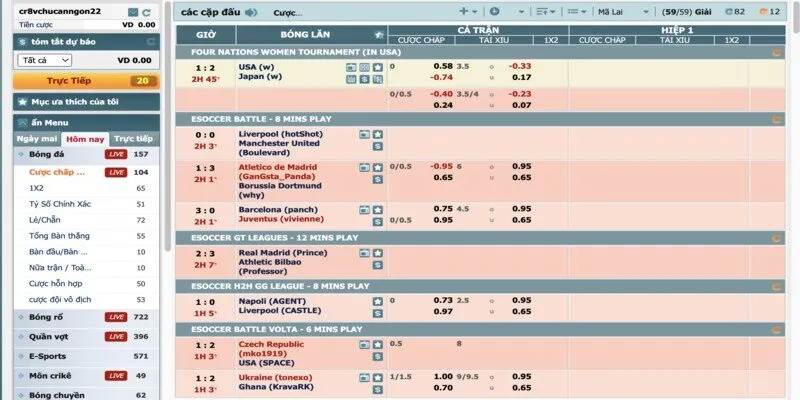The height and width of the screenshot is (400, 800).
Task: Select Cược hỗn hợp market
Action: click(56, 284)
